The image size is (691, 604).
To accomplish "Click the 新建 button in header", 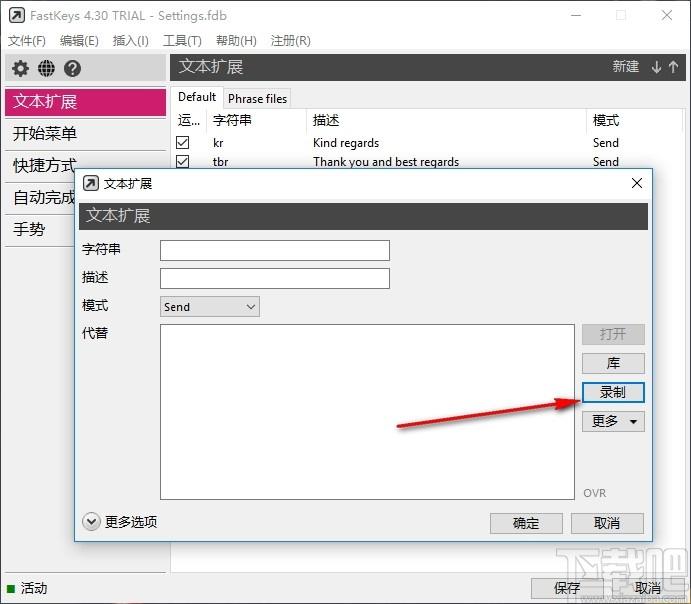I will (625, 67).
